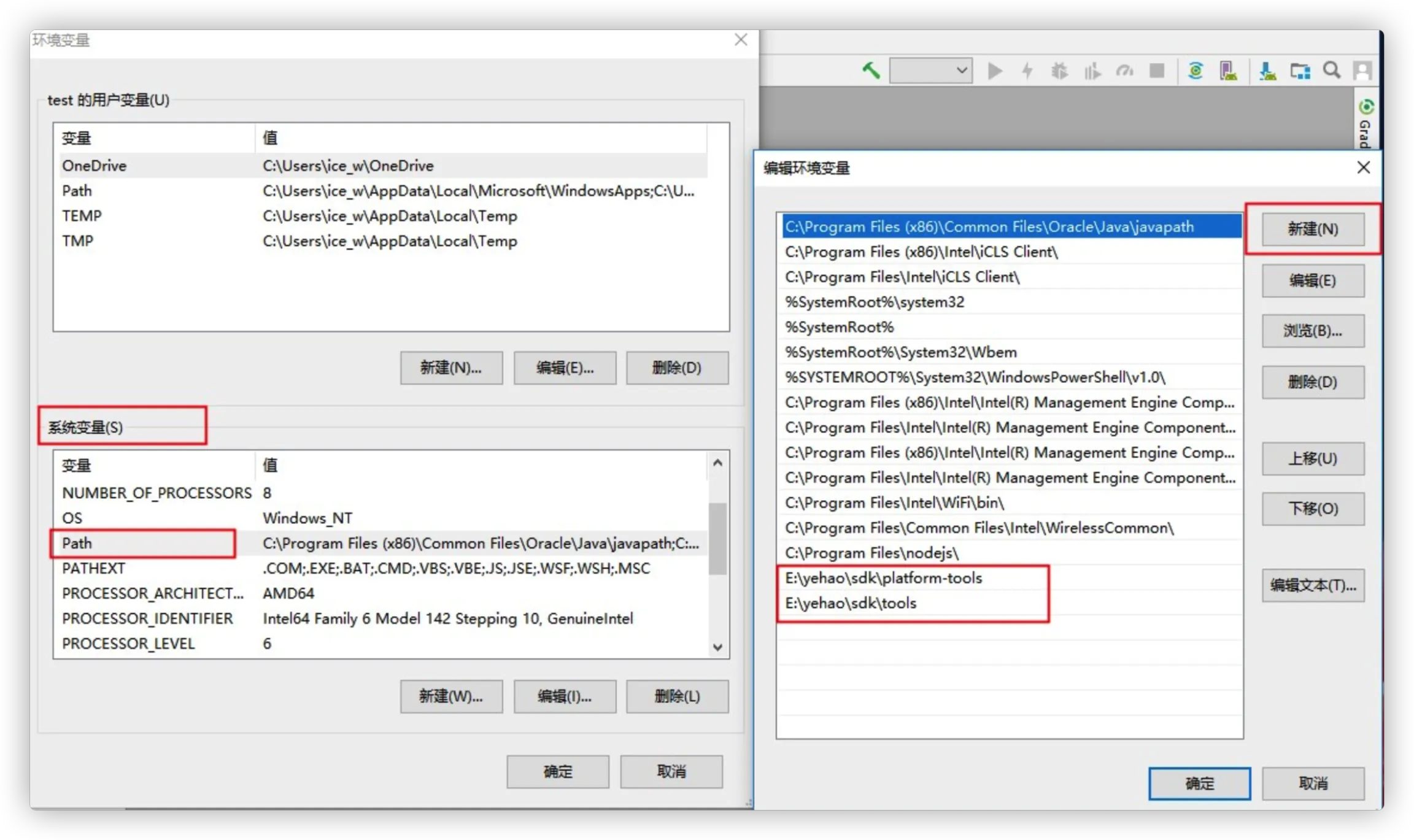Click Sync Project with Gradle Files icon
This screenshot has height=840, width=1414.
click(1195, 71)
